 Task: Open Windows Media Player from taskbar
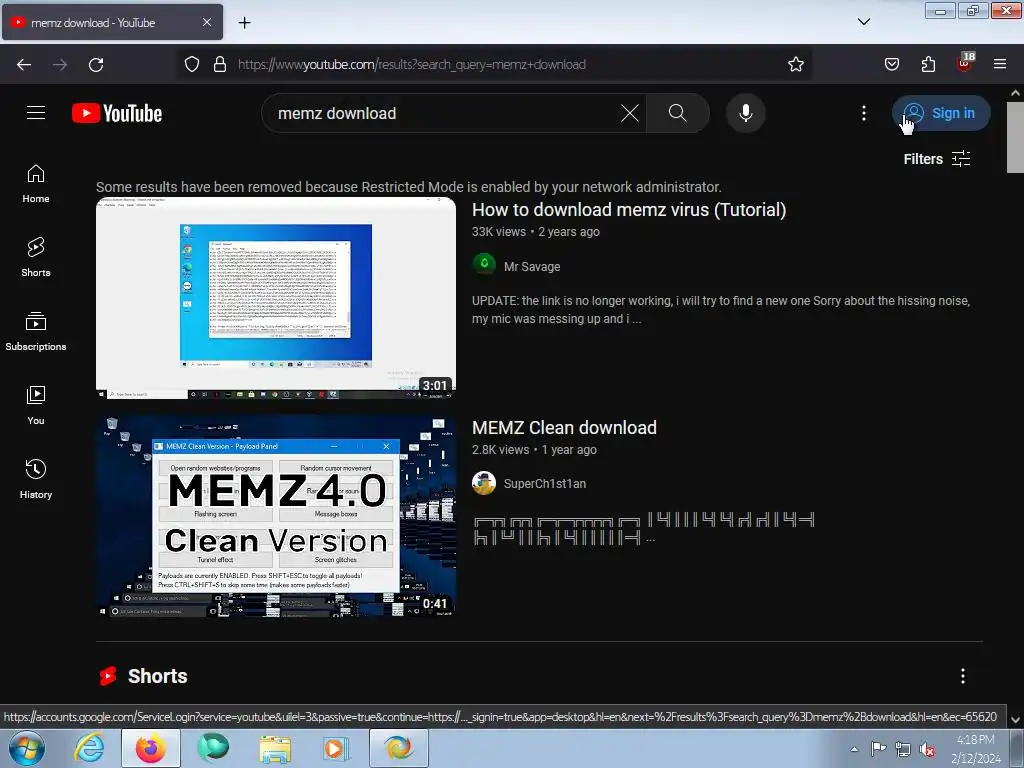click(x=336, y=748)
